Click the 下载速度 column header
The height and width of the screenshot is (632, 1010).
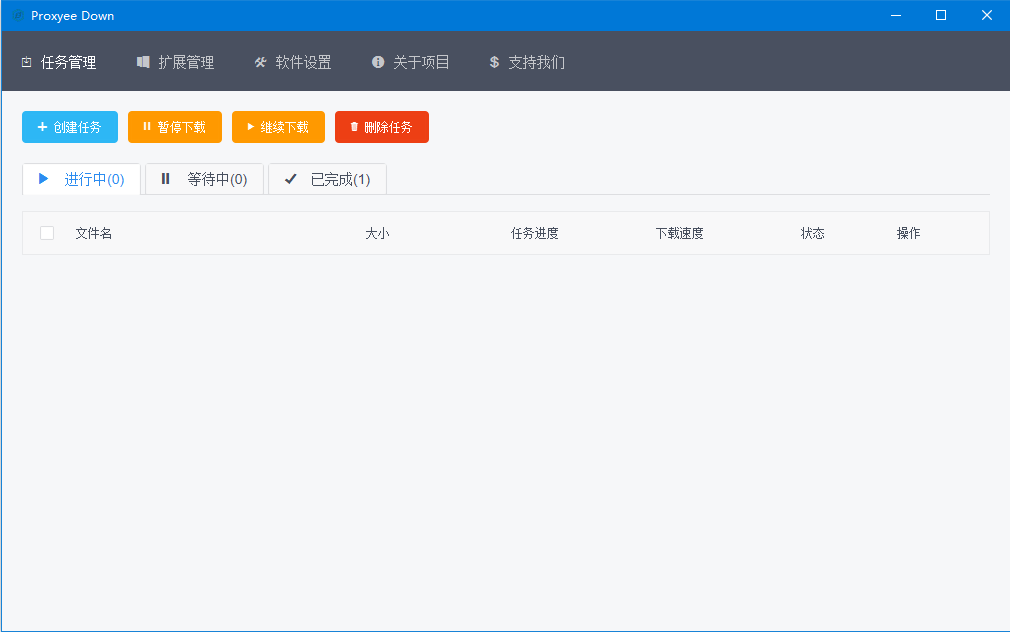pos(679,233)
